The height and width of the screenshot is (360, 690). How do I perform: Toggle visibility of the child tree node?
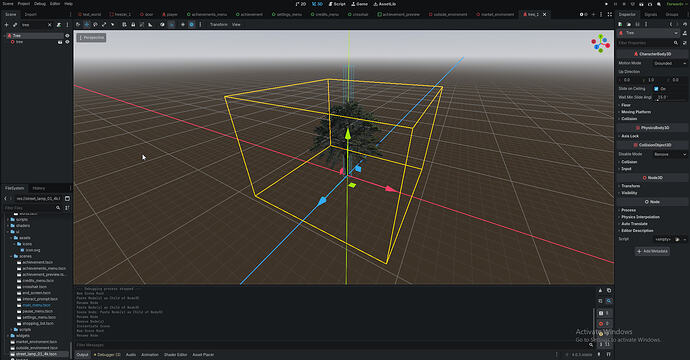click(x=67, y=42)
